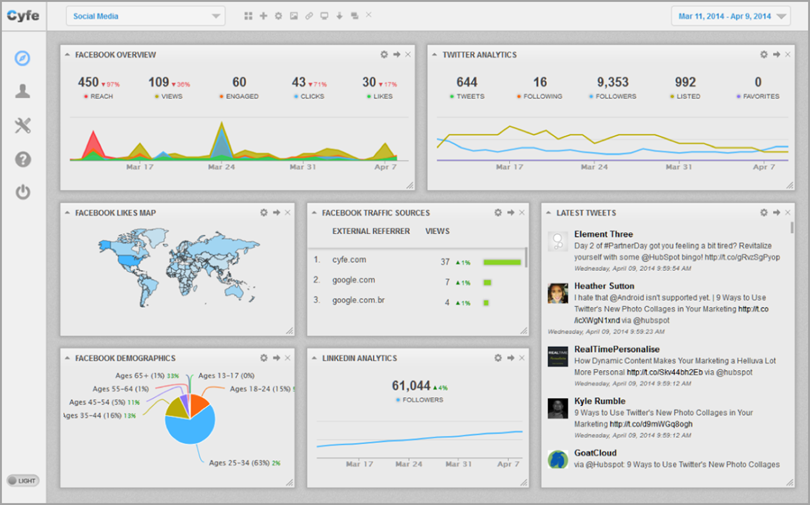Image resolution: width=810 pixels, height=505 pixels.
Task: Collapse the LinkedIn Analytics widget
Action: coord(314,358)
